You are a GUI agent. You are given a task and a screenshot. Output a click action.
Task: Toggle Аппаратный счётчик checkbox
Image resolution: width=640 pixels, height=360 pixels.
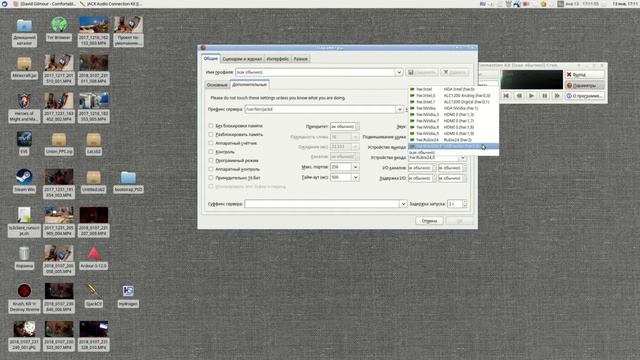pos(211,143)
